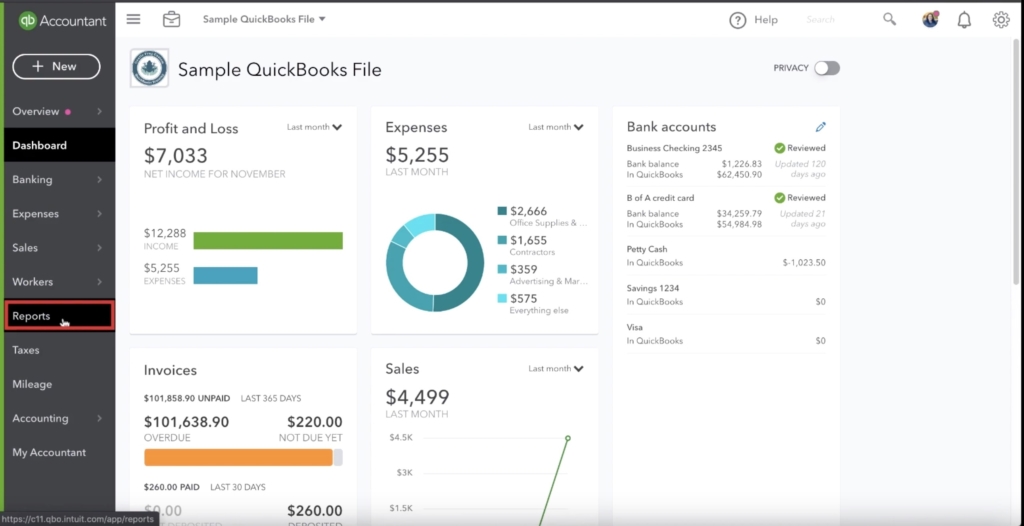Viewport: 1024px width, 526px height.
Task: Open the B of A credit card account
Action: (660, 198)
